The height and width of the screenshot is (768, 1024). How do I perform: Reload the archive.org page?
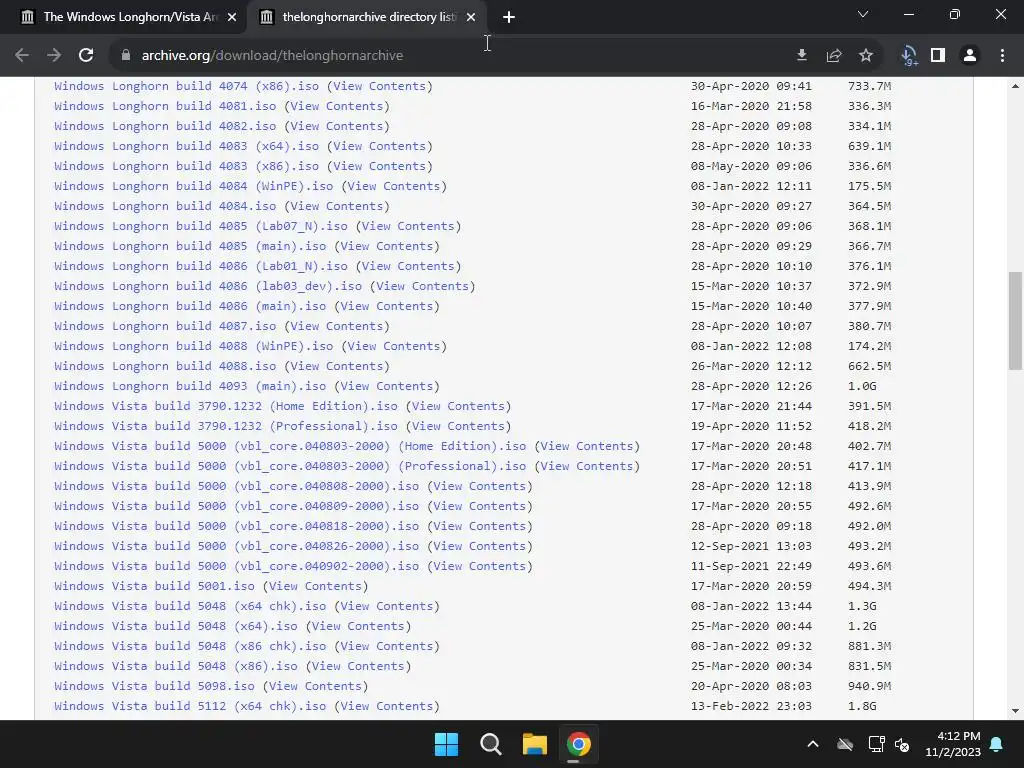click(x=86, y=56)
